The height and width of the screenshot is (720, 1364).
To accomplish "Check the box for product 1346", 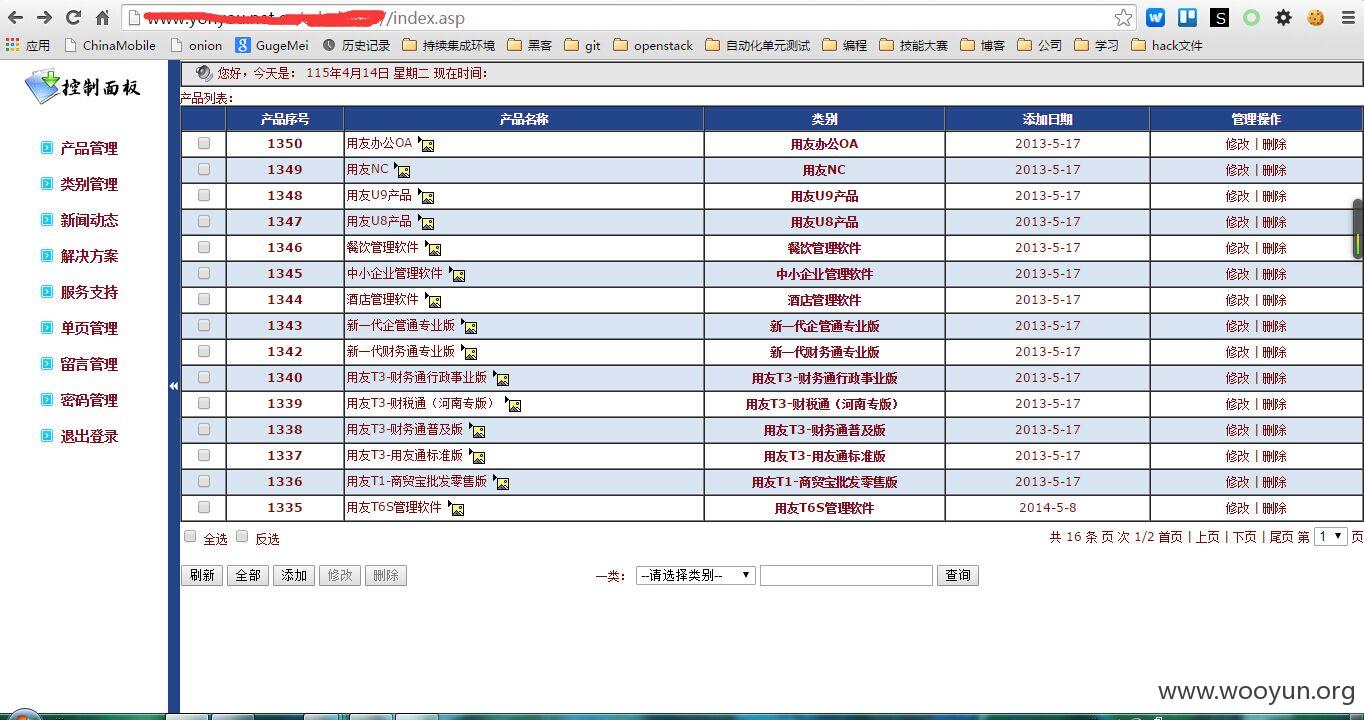I will [x=204, y=247].
